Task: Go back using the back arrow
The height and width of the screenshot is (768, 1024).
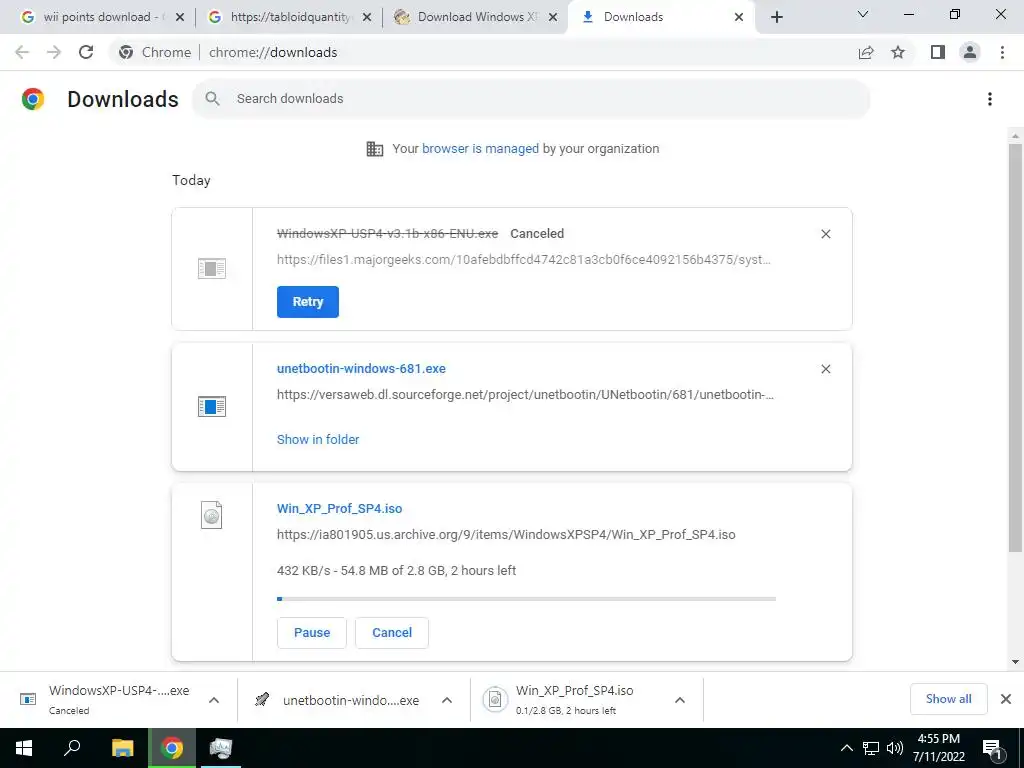Action: pyautogui.click(x=22, y=52)
